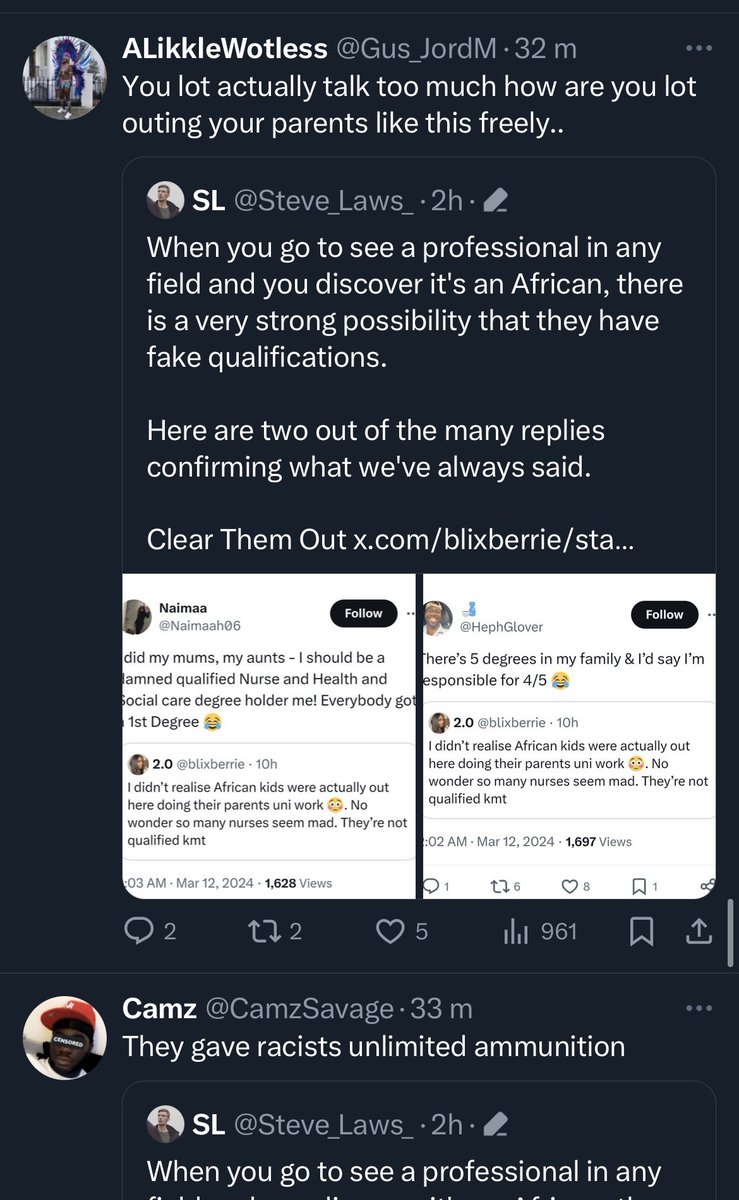Open the HephGlover tweet screenshot image

[x=568, y=736]
